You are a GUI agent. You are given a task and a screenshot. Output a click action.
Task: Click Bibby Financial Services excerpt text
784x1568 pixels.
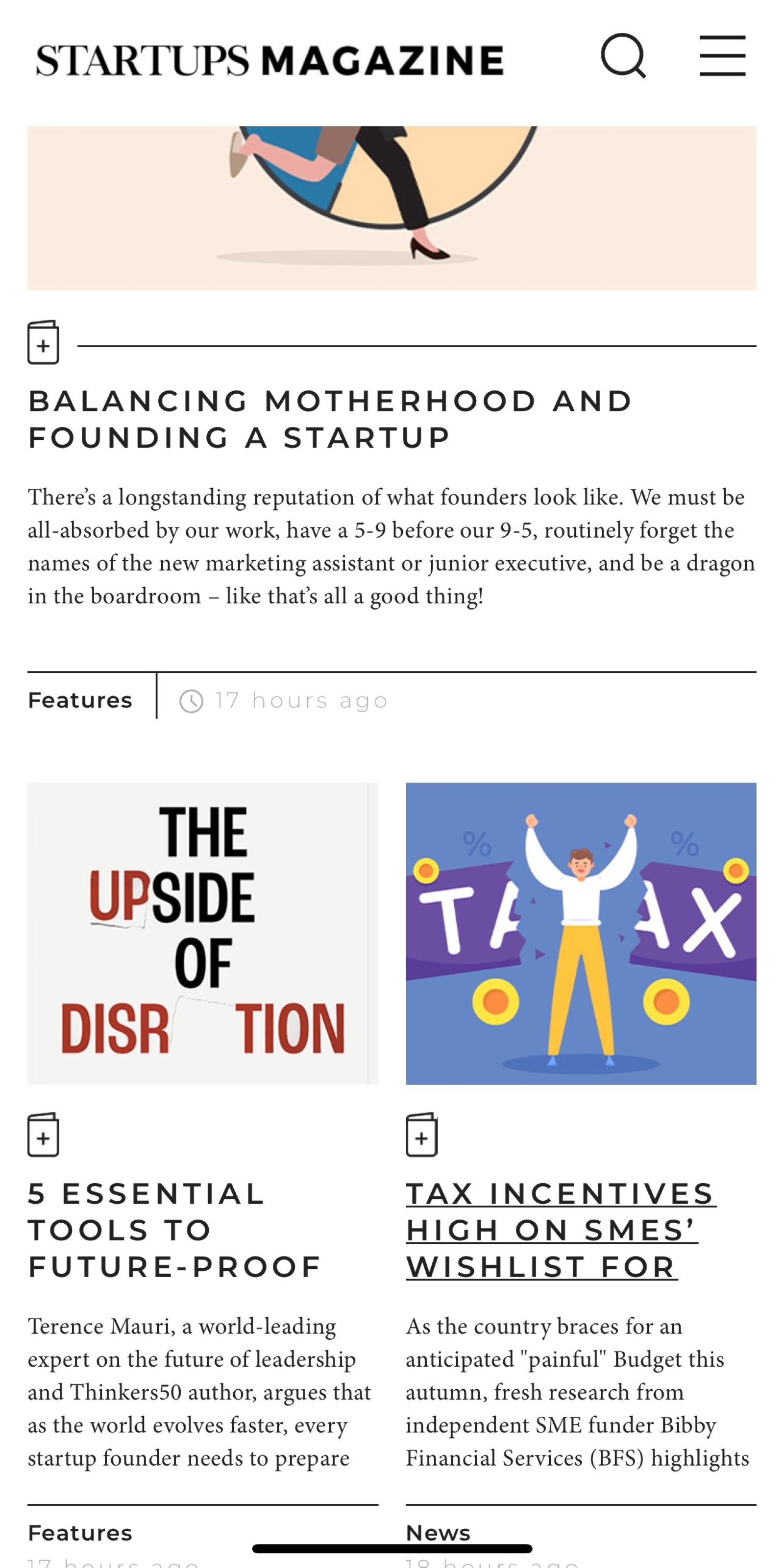tap(578, 1392)
